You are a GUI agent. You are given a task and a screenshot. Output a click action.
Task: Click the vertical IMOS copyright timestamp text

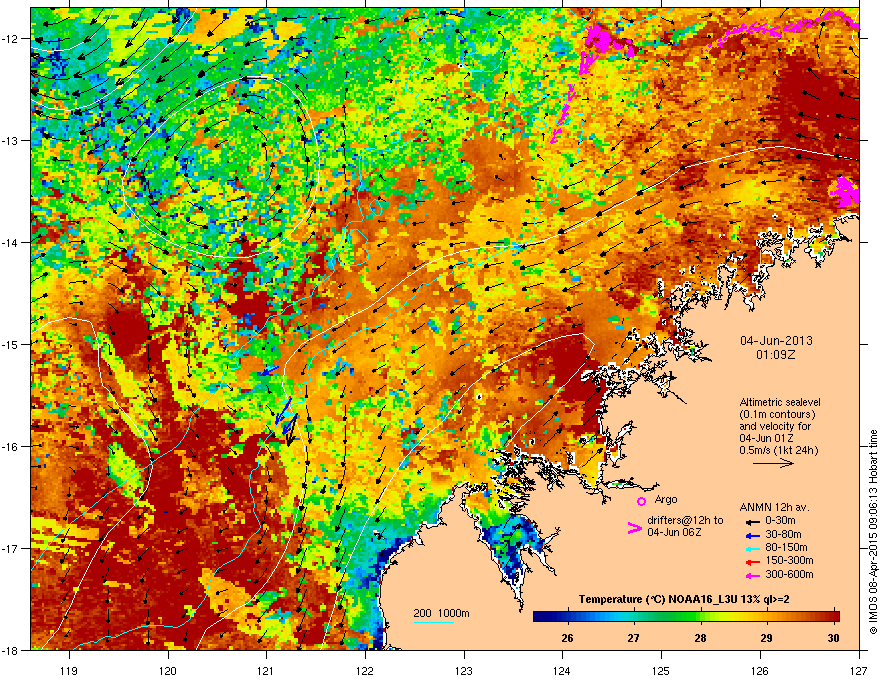click(873, 532)
